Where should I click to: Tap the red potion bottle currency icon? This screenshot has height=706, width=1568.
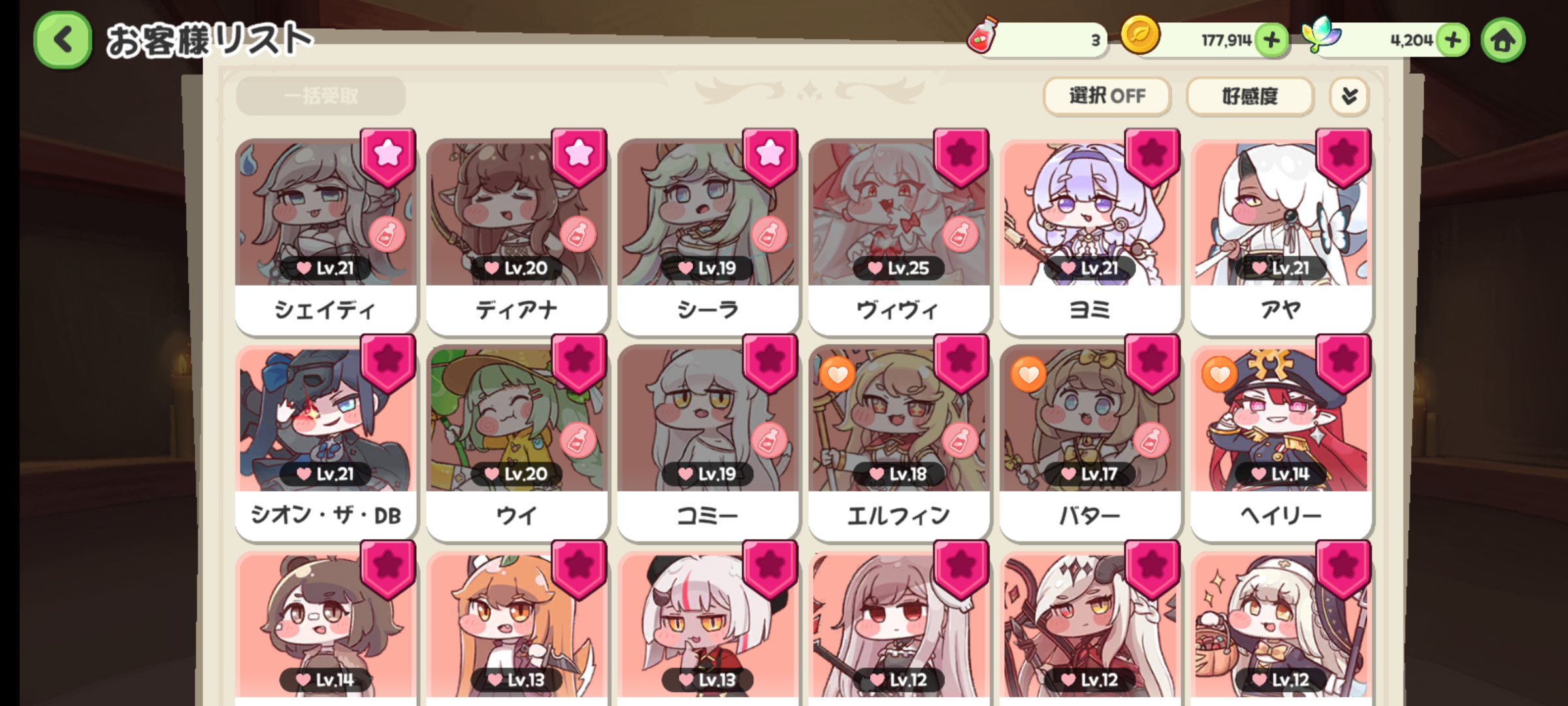click(981, 35)
